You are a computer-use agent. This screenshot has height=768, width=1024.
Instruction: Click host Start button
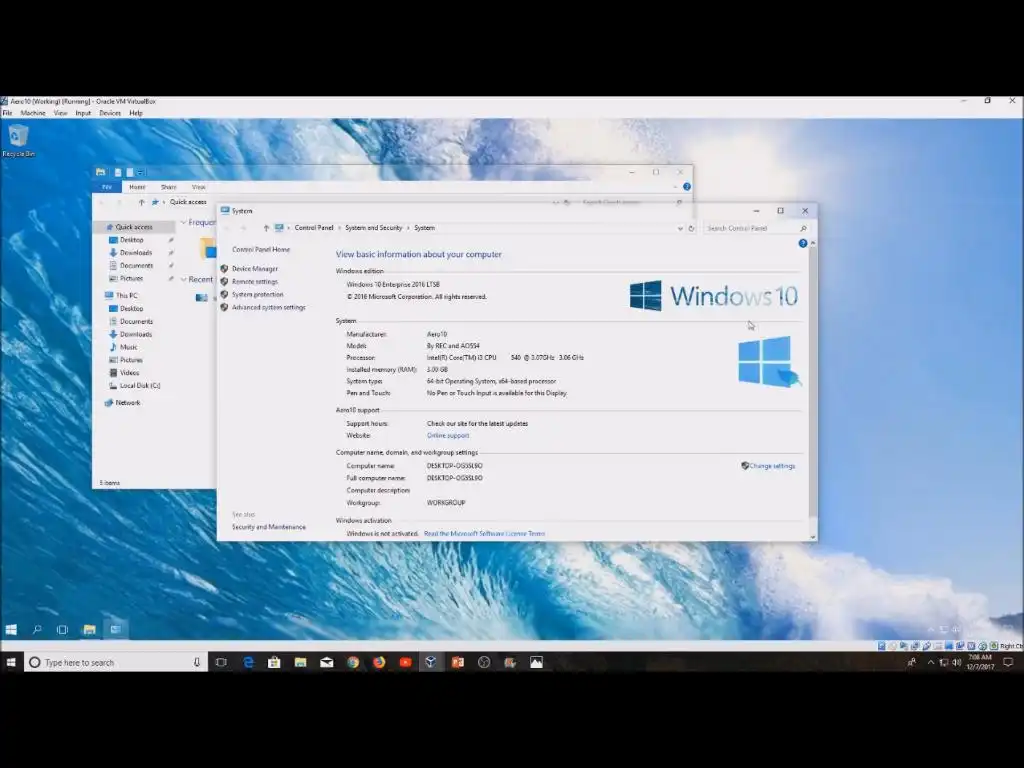(11, 662)
